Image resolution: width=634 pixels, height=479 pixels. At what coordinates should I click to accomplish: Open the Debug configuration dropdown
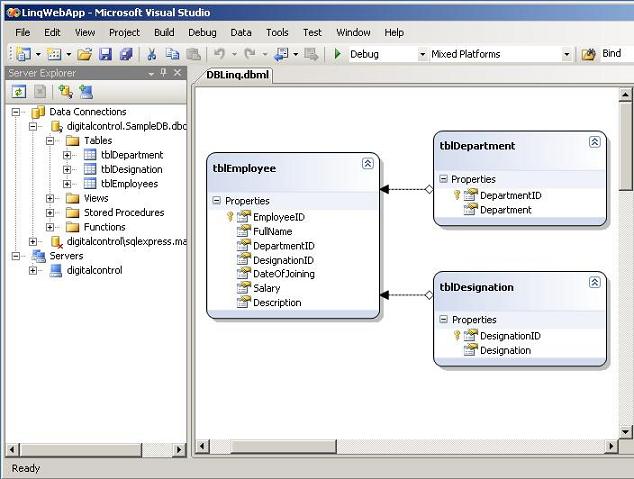click(x=423, y=54)
